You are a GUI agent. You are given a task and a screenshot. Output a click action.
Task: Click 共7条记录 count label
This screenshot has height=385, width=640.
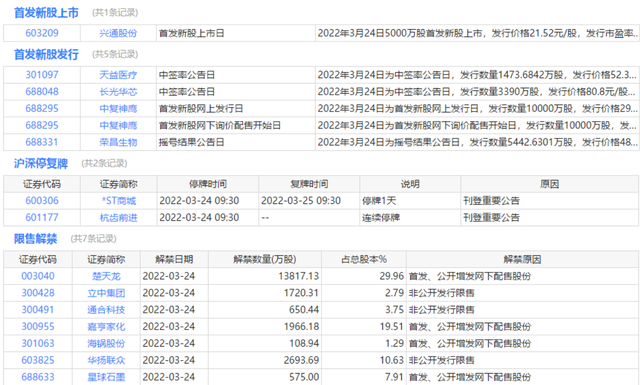(x=93, y=239)
